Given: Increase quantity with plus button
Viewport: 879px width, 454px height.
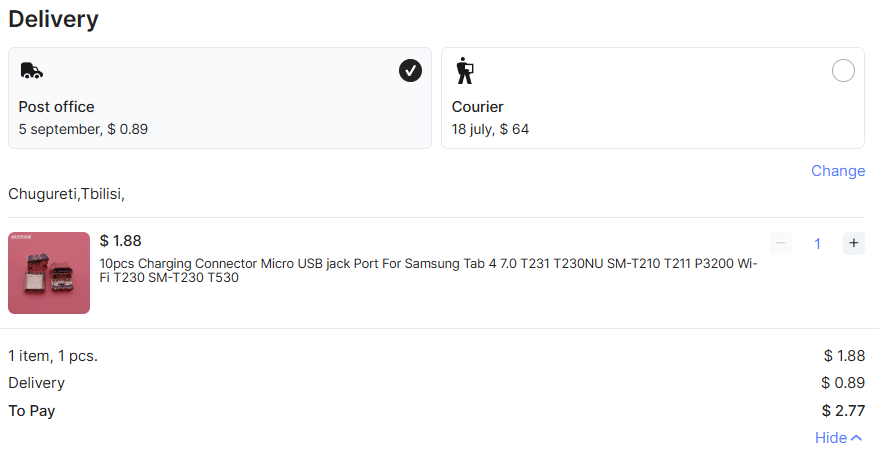Looking at the screenshot, I should [854, 243].
